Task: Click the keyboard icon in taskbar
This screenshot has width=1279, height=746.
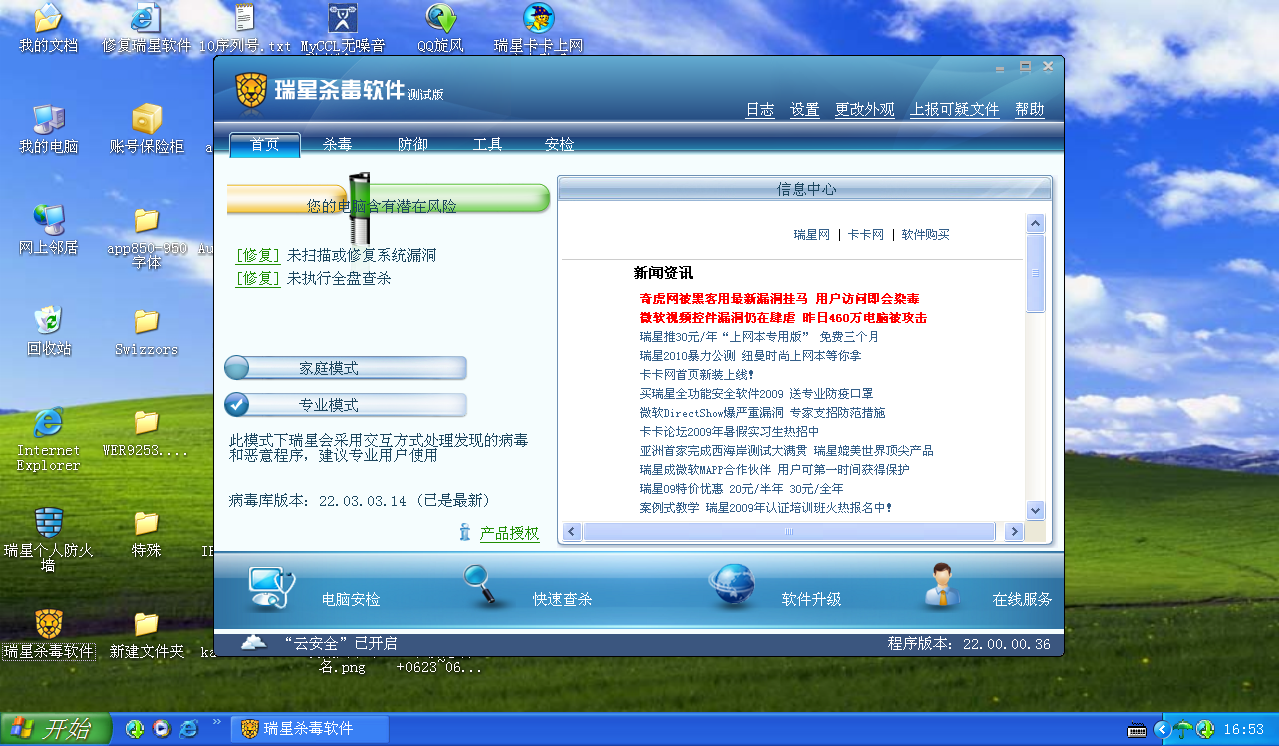Action: tap(1136, 729)
